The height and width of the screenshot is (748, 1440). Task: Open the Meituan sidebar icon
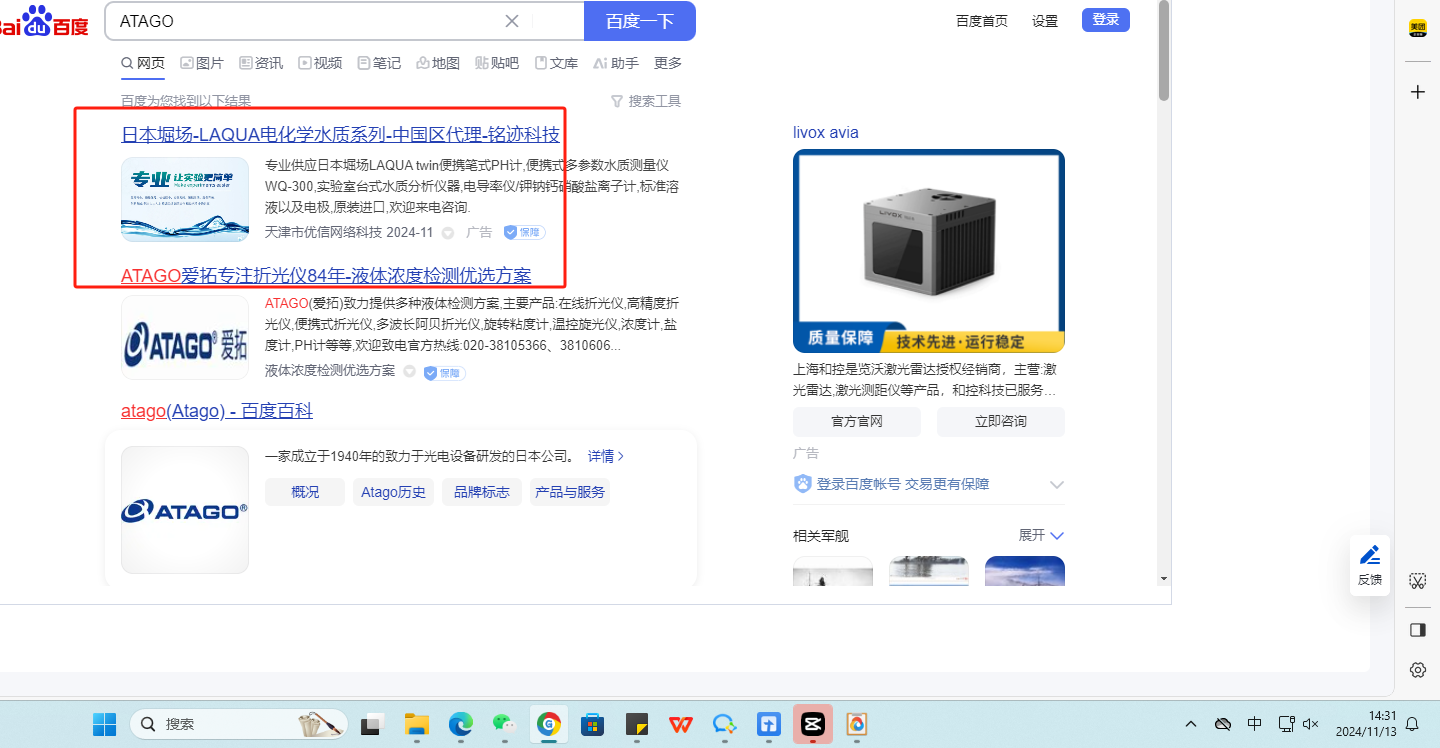(x=1417, y=29)
